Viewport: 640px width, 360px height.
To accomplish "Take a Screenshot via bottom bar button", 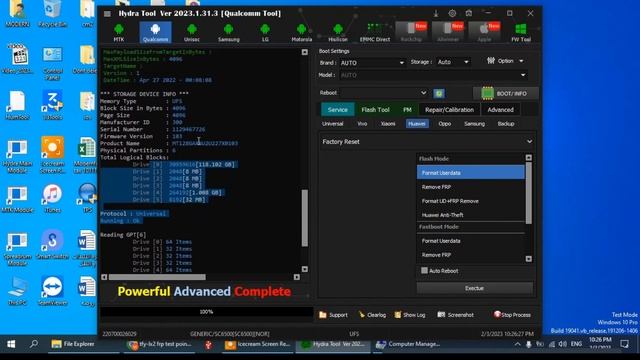I will (456, 315).
